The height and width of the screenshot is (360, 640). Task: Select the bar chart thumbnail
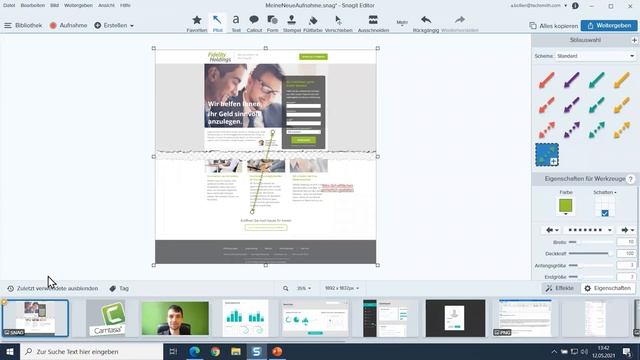coord(245,318)
